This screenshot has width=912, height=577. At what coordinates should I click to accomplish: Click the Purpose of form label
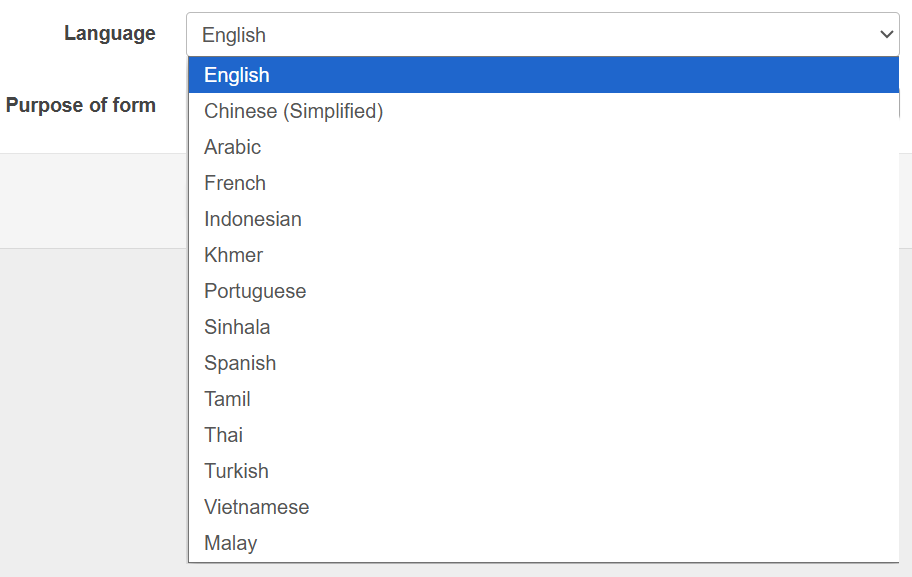pyautogui.click(x=80, y=105)
